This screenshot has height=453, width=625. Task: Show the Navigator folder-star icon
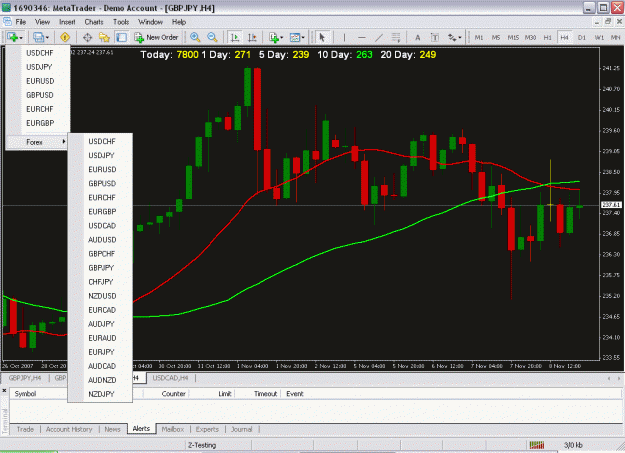pos(104,37)
